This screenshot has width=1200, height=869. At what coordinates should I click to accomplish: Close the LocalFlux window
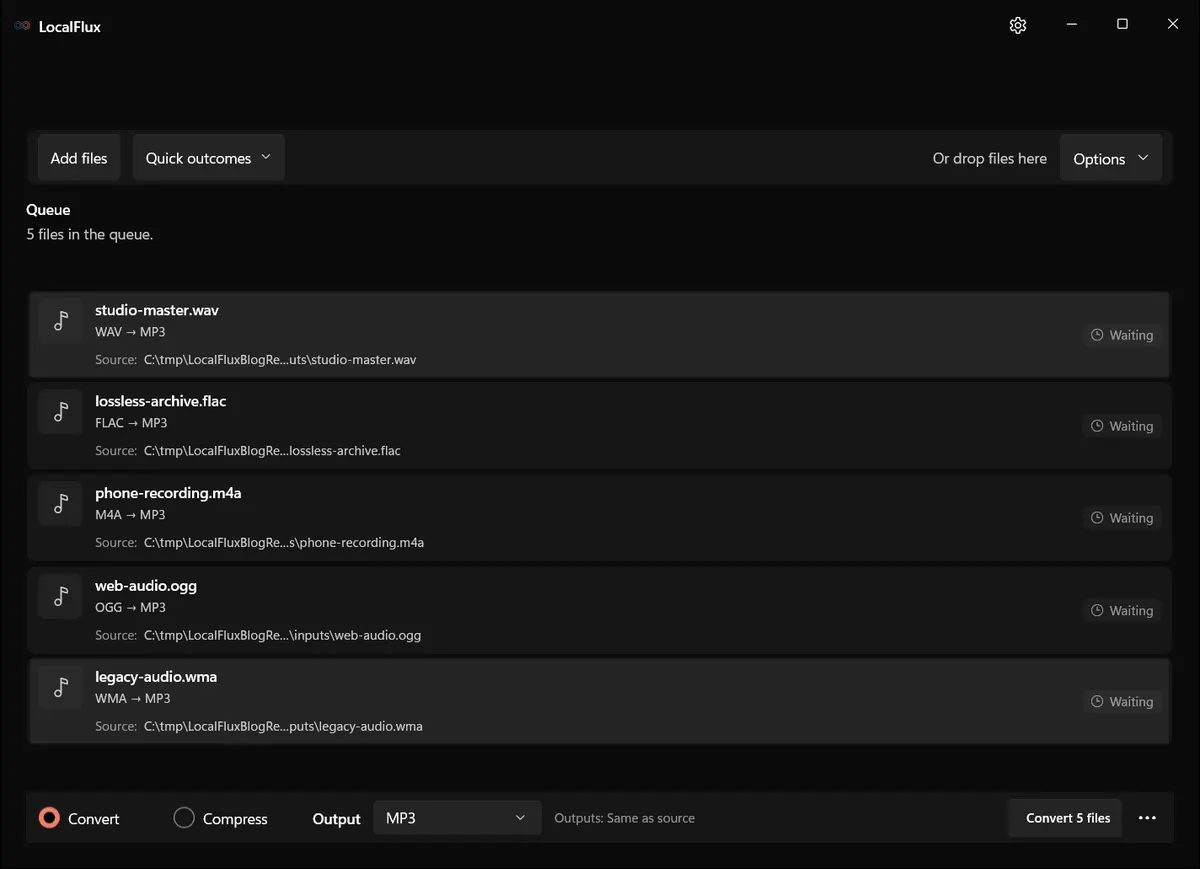[x=1173, y=25]
